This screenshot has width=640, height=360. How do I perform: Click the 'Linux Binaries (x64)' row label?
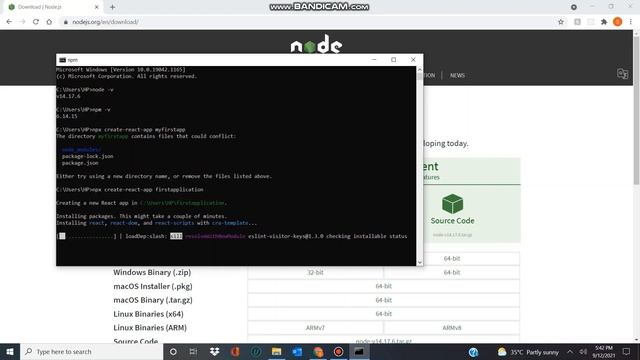[148, 314]
